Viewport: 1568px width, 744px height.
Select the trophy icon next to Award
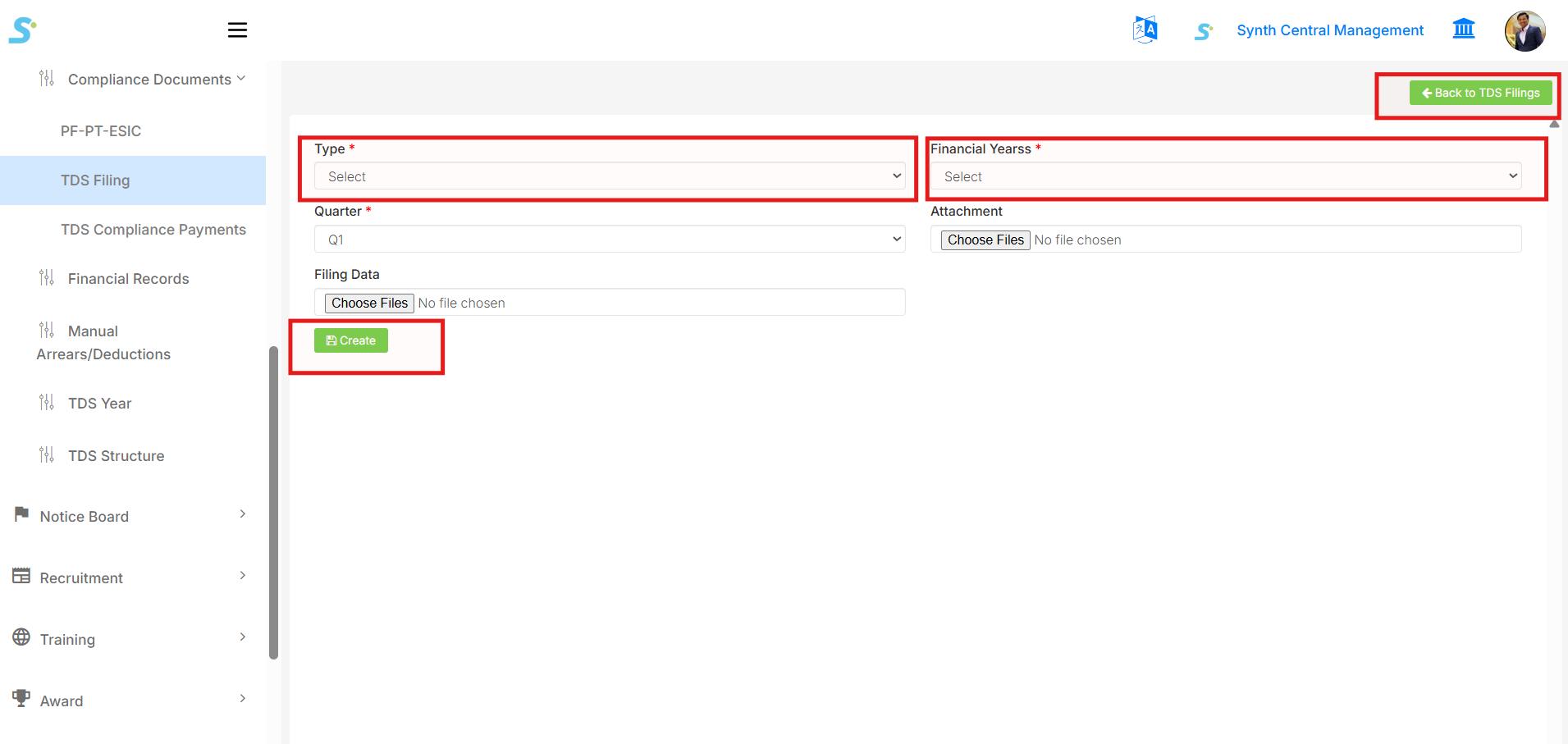click(x=21, y=698)
